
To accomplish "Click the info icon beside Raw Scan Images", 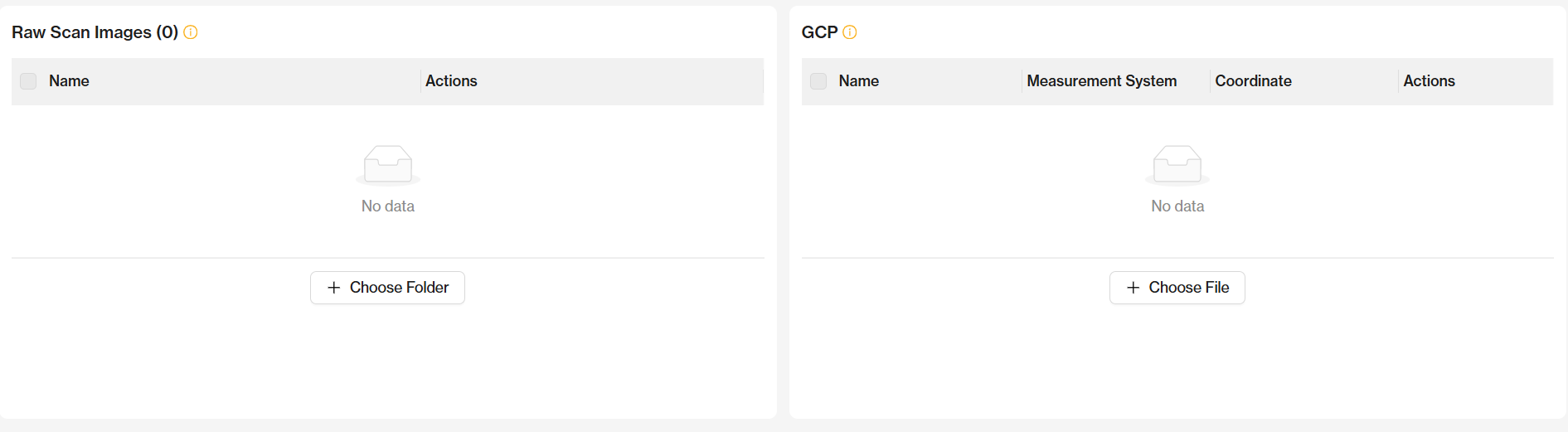I will point(191,32).
